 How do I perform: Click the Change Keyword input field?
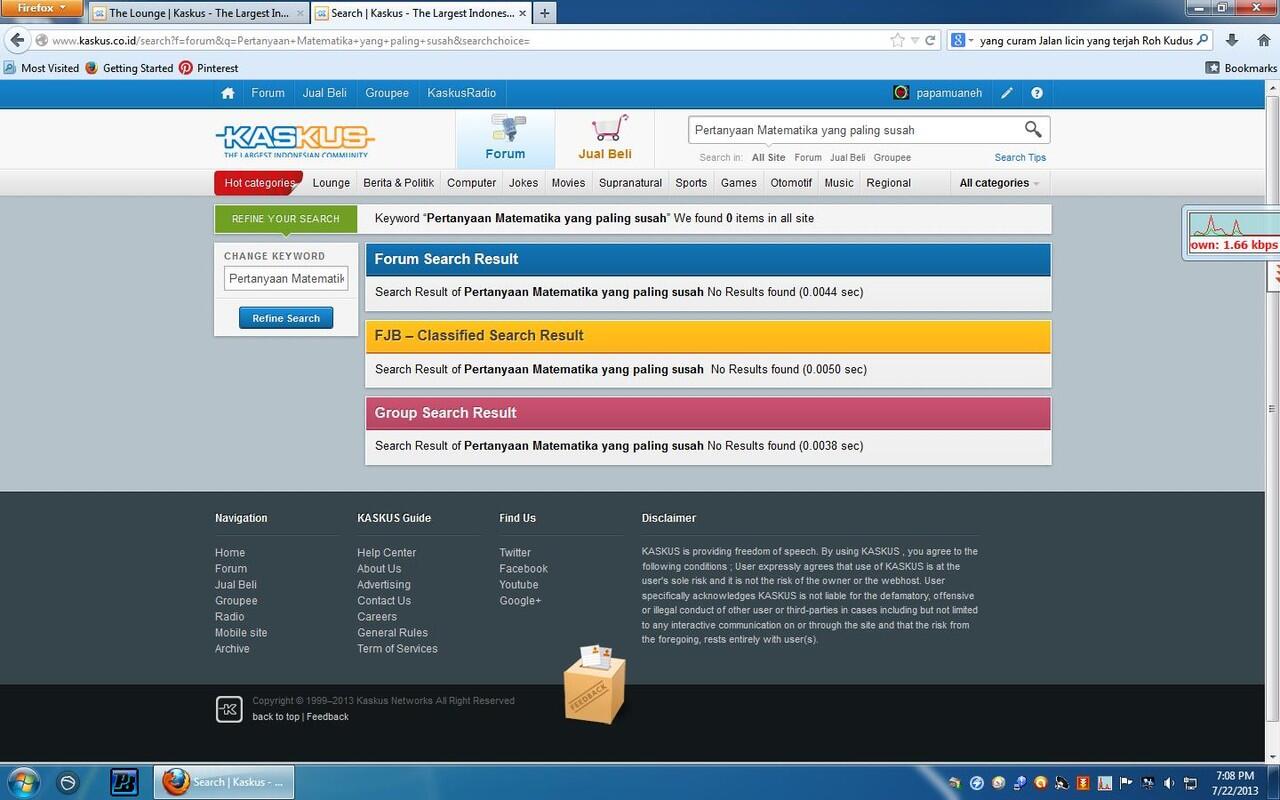click(286, 279)
